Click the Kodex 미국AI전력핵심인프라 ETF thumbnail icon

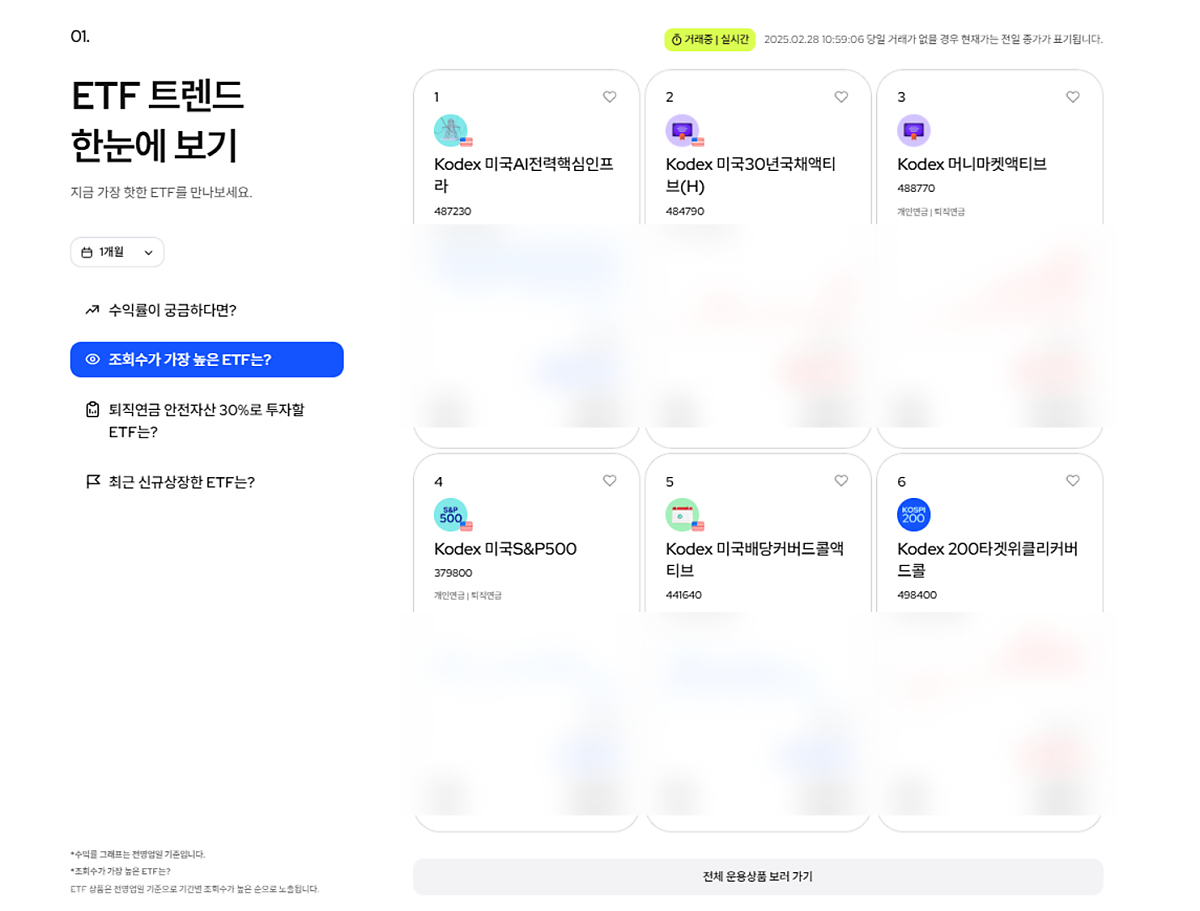pos(453,130)
